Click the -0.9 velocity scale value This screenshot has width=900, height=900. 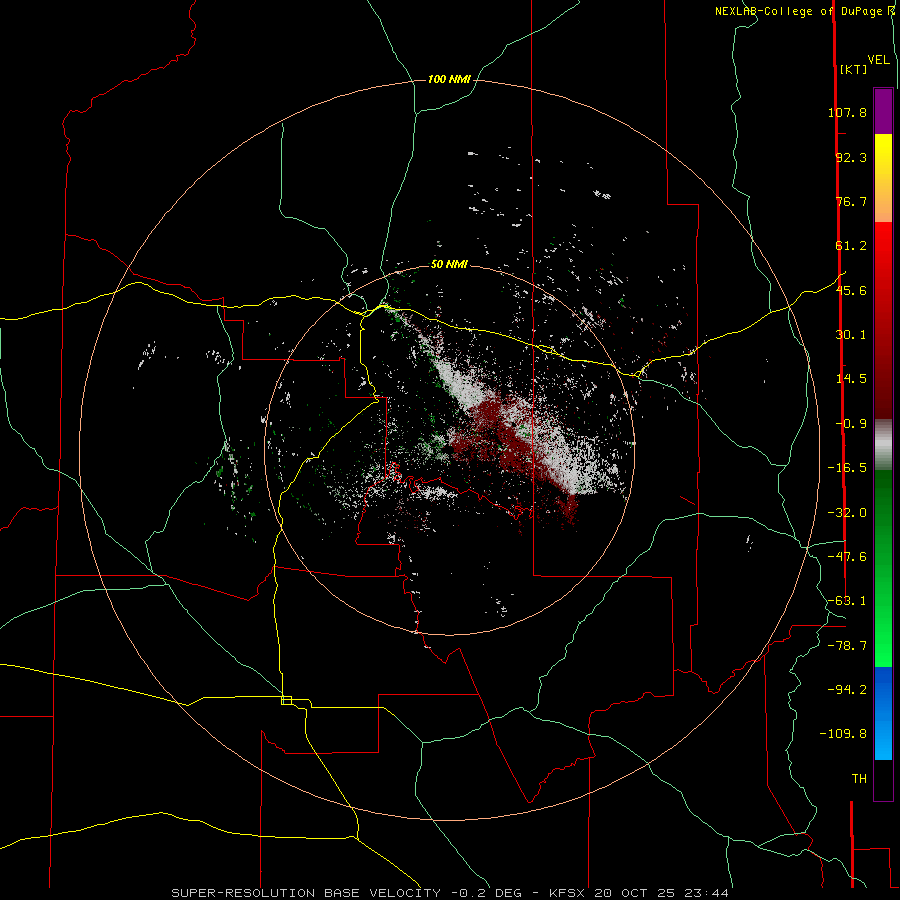coord(851,424)
